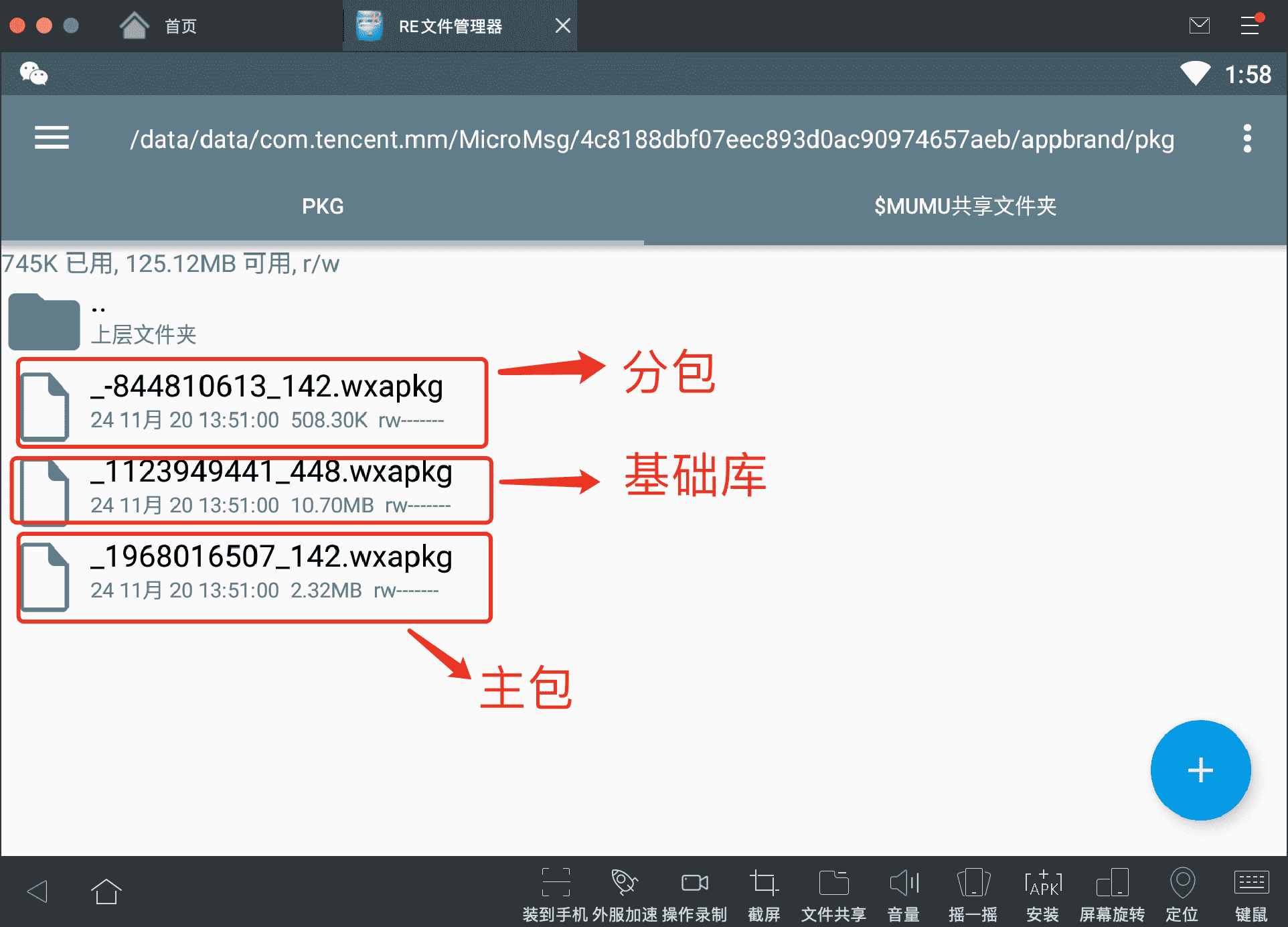Click 装到手机 install to phone icon
This screenshot has width=1288, height=927.
coord(555,895)
